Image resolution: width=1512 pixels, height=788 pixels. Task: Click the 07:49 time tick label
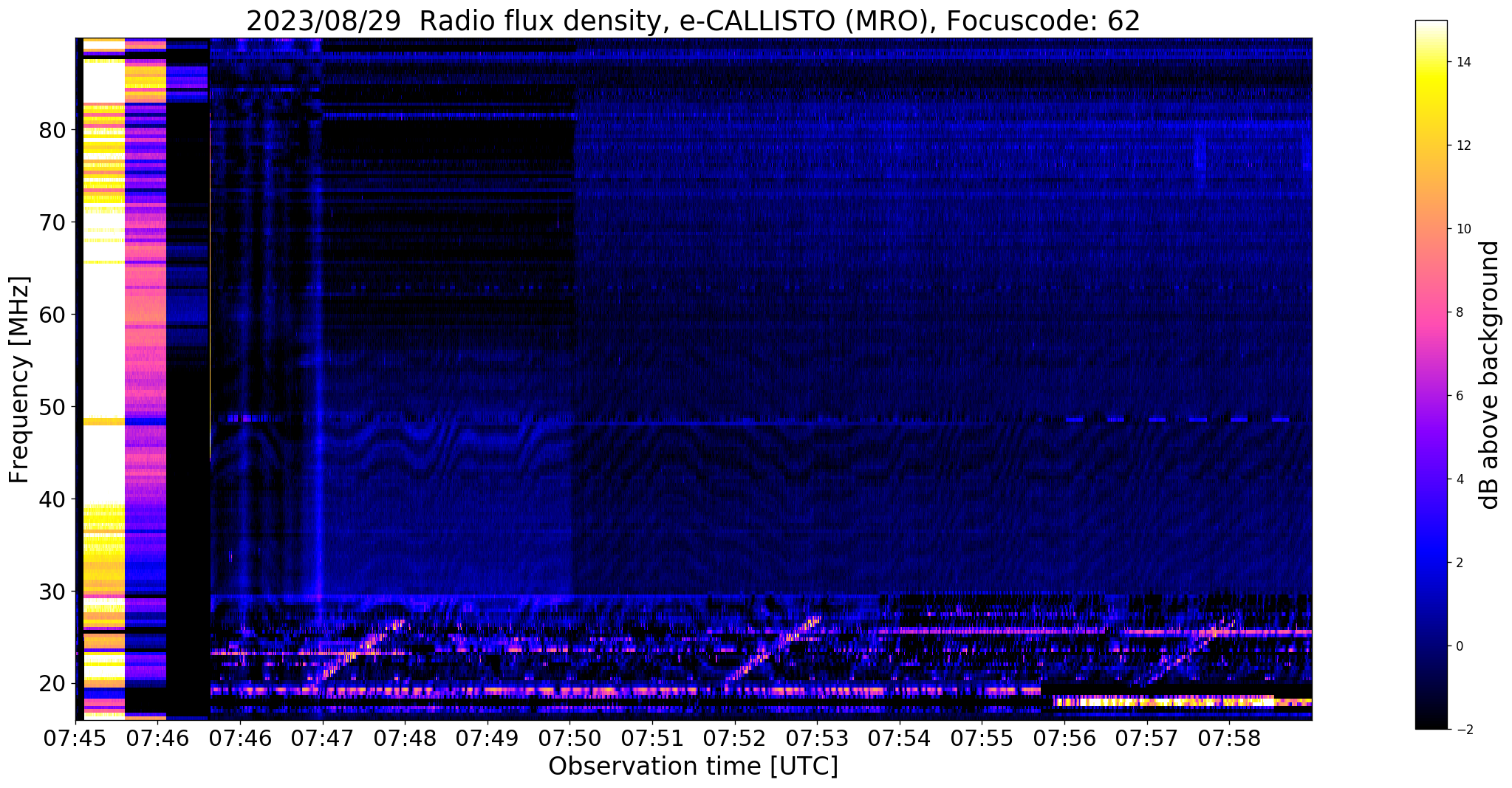(x=487, y=738)
